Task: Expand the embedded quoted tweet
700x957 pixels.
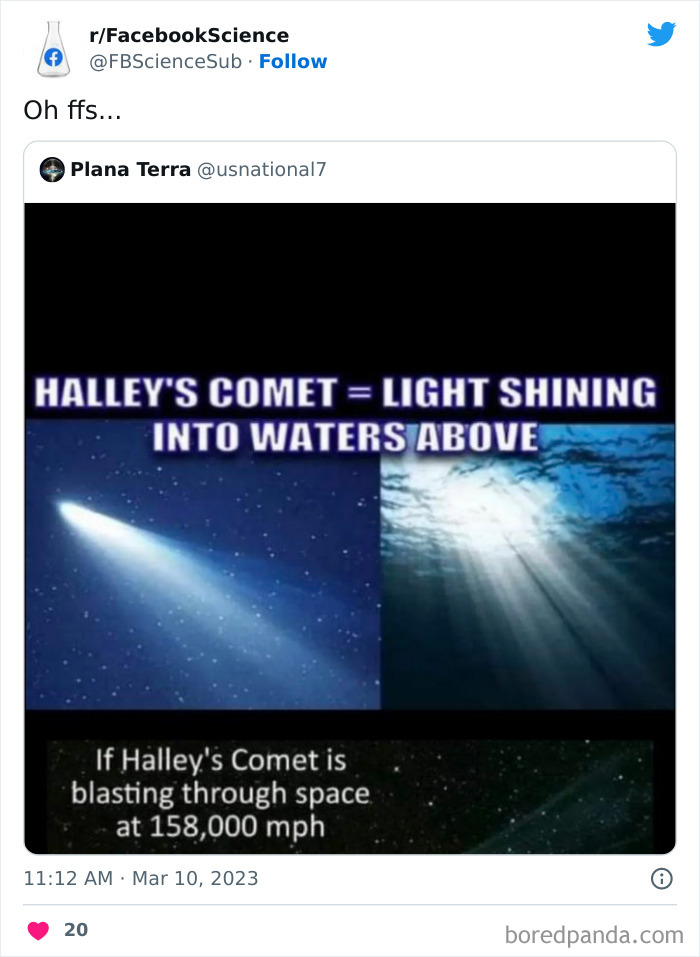Action: 350,500
